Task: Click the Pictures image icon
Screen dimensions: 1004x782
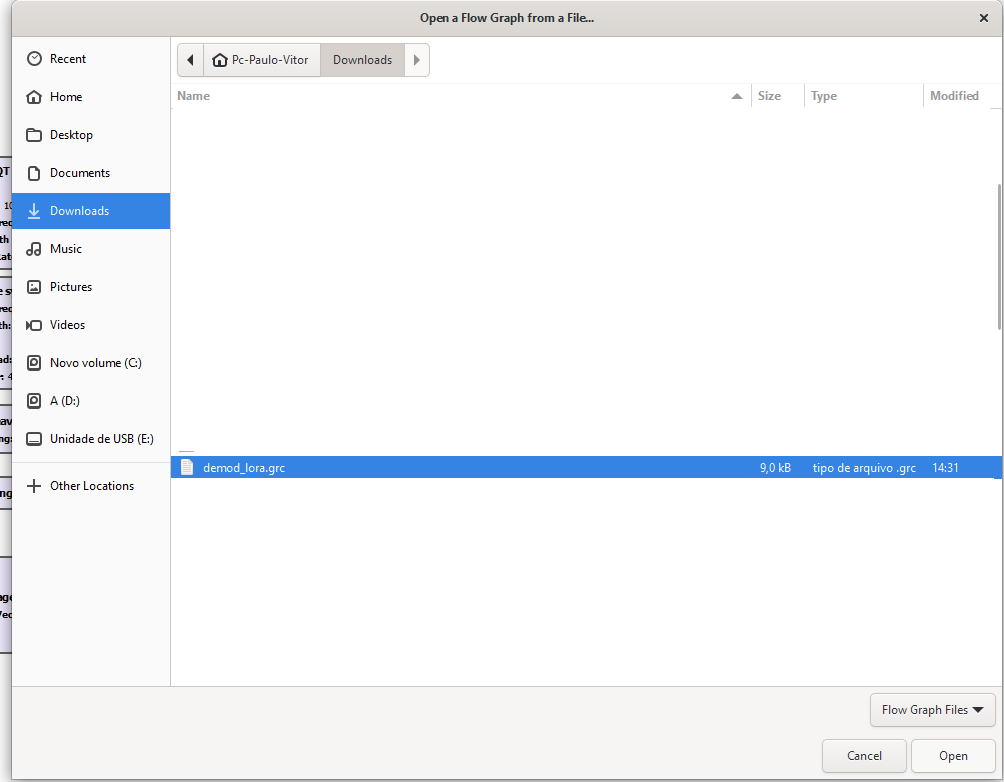Action: click(x=34, y=287)
